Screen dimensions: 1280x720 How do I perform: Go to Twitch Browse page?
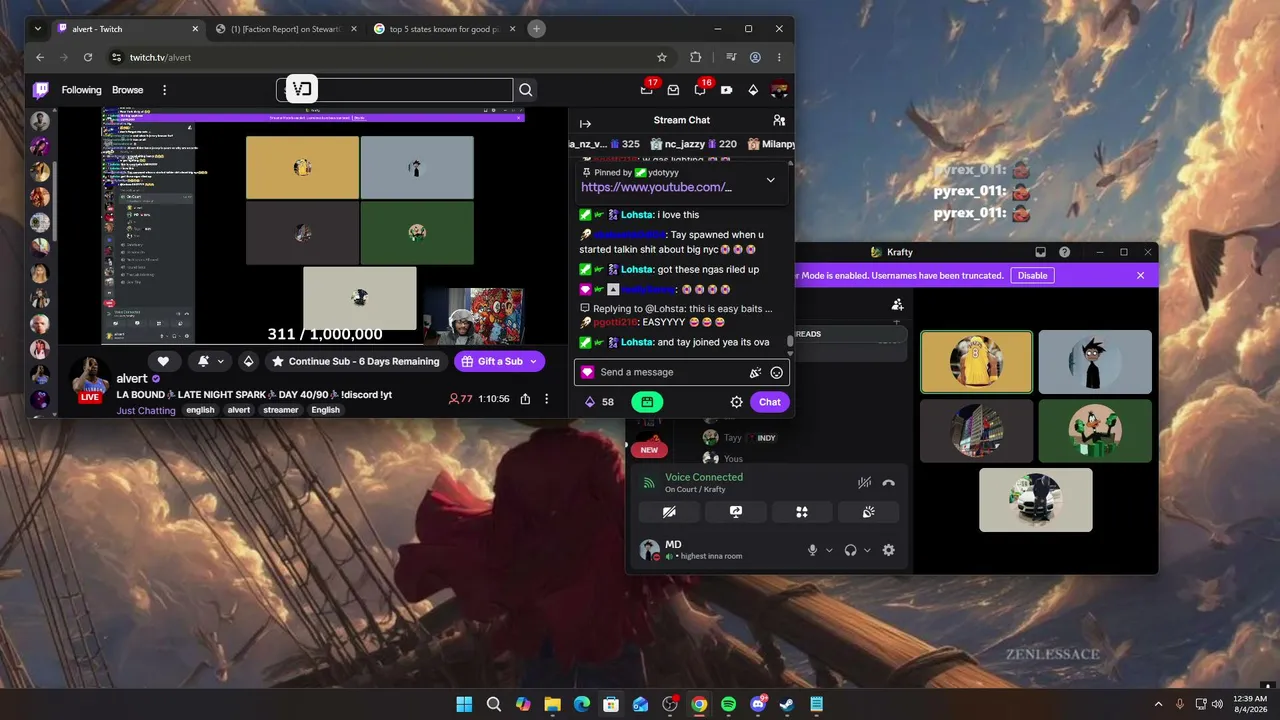(128, 90)
